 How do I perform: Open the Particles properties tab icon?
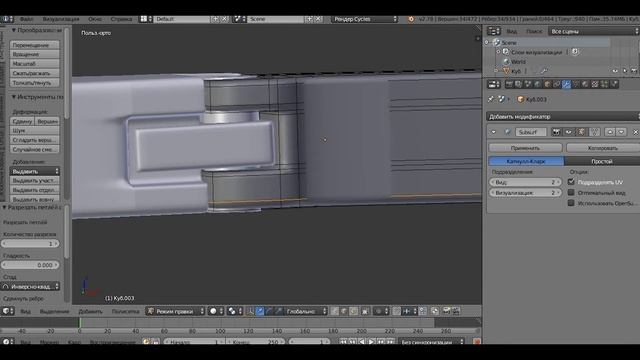tap(604, 84)
